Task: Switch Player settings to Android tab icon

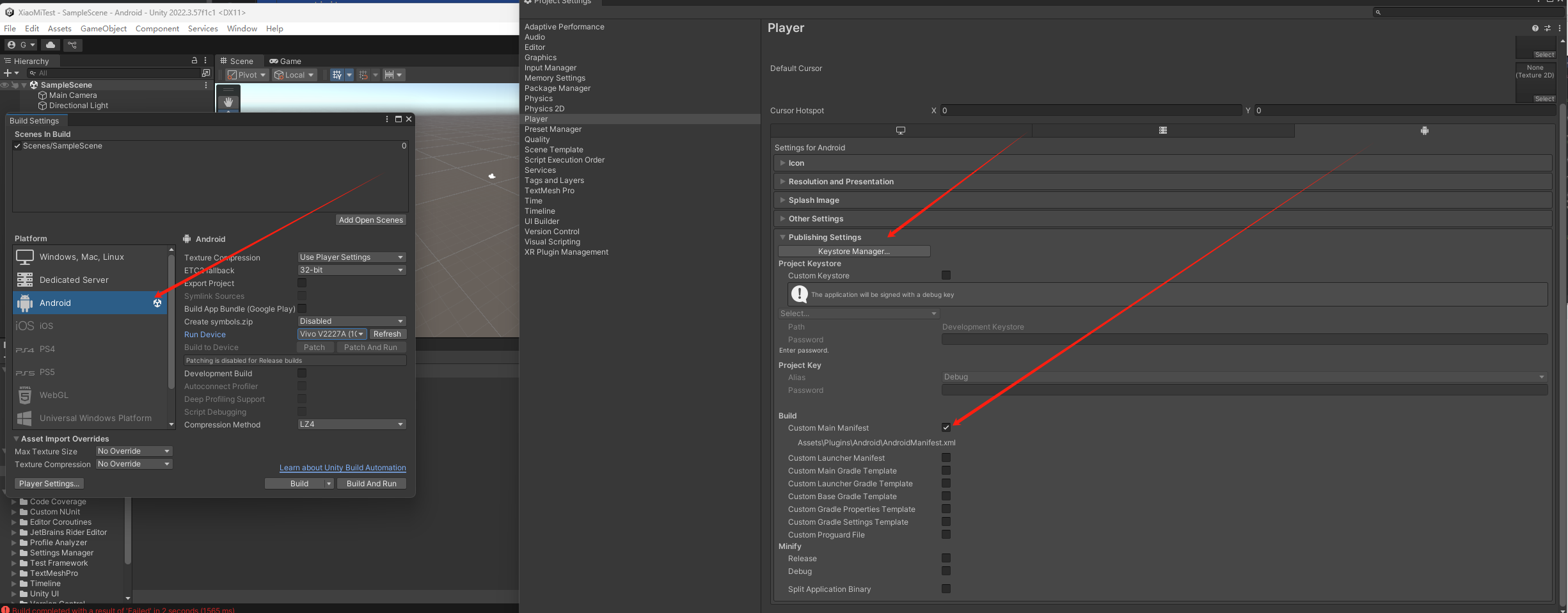Action: (1425, 131)
